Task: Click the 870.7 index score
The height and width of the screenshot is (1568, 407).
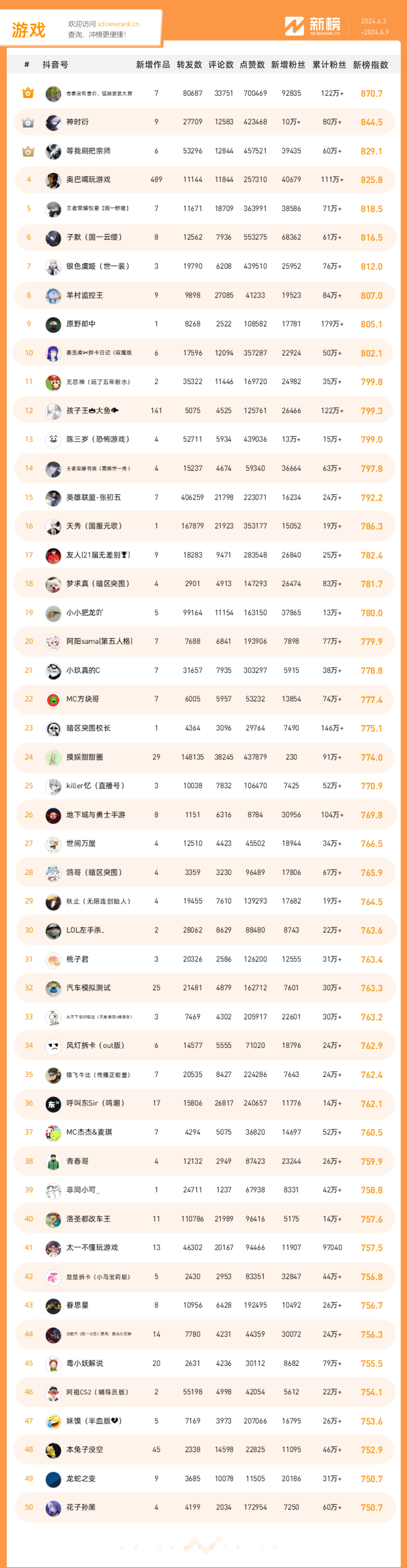Action: pos(371,94)
